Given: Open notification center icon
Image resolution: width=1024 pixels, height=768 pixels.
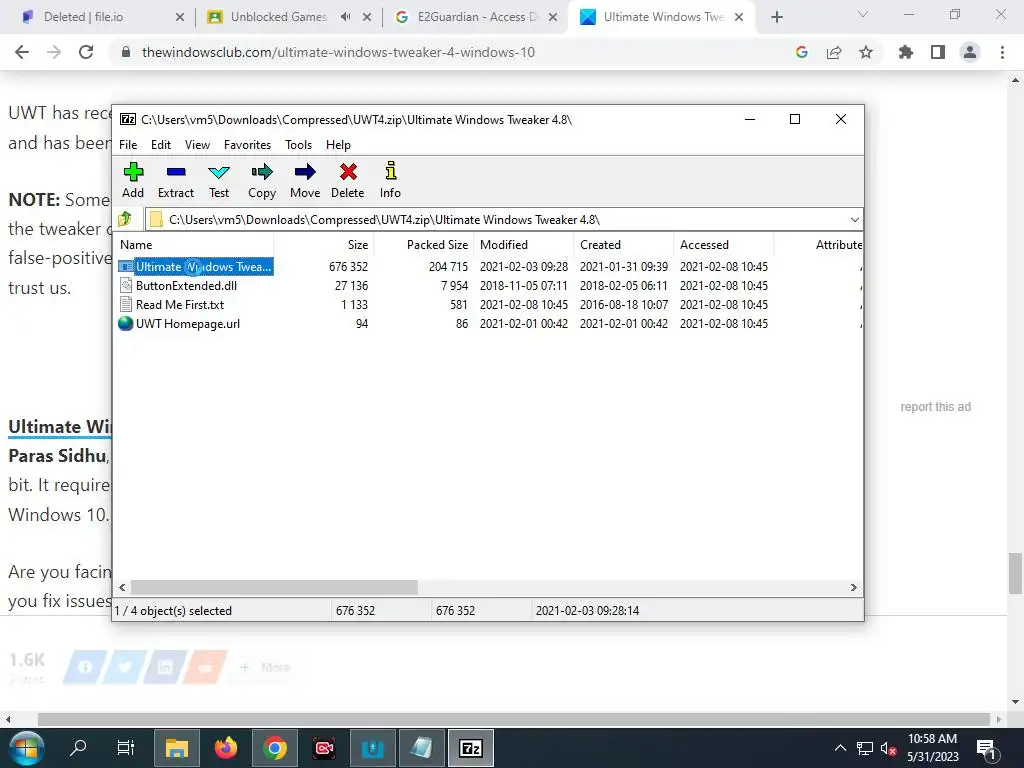Looking at the screenshot, I should [x=985, y=749].
